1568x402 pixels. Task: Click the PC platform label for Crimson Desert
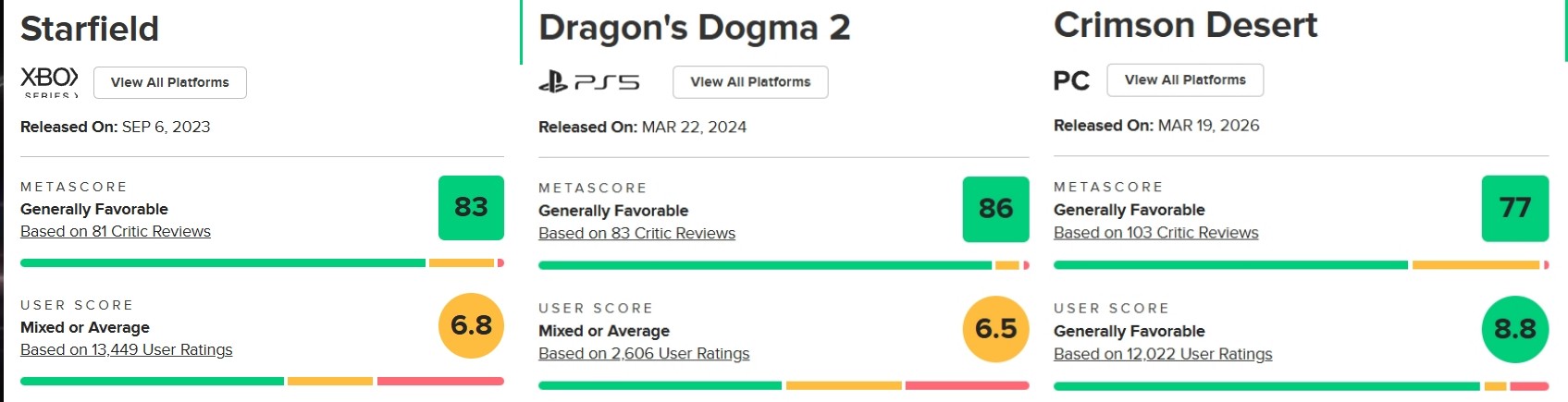coord(1071,81)
